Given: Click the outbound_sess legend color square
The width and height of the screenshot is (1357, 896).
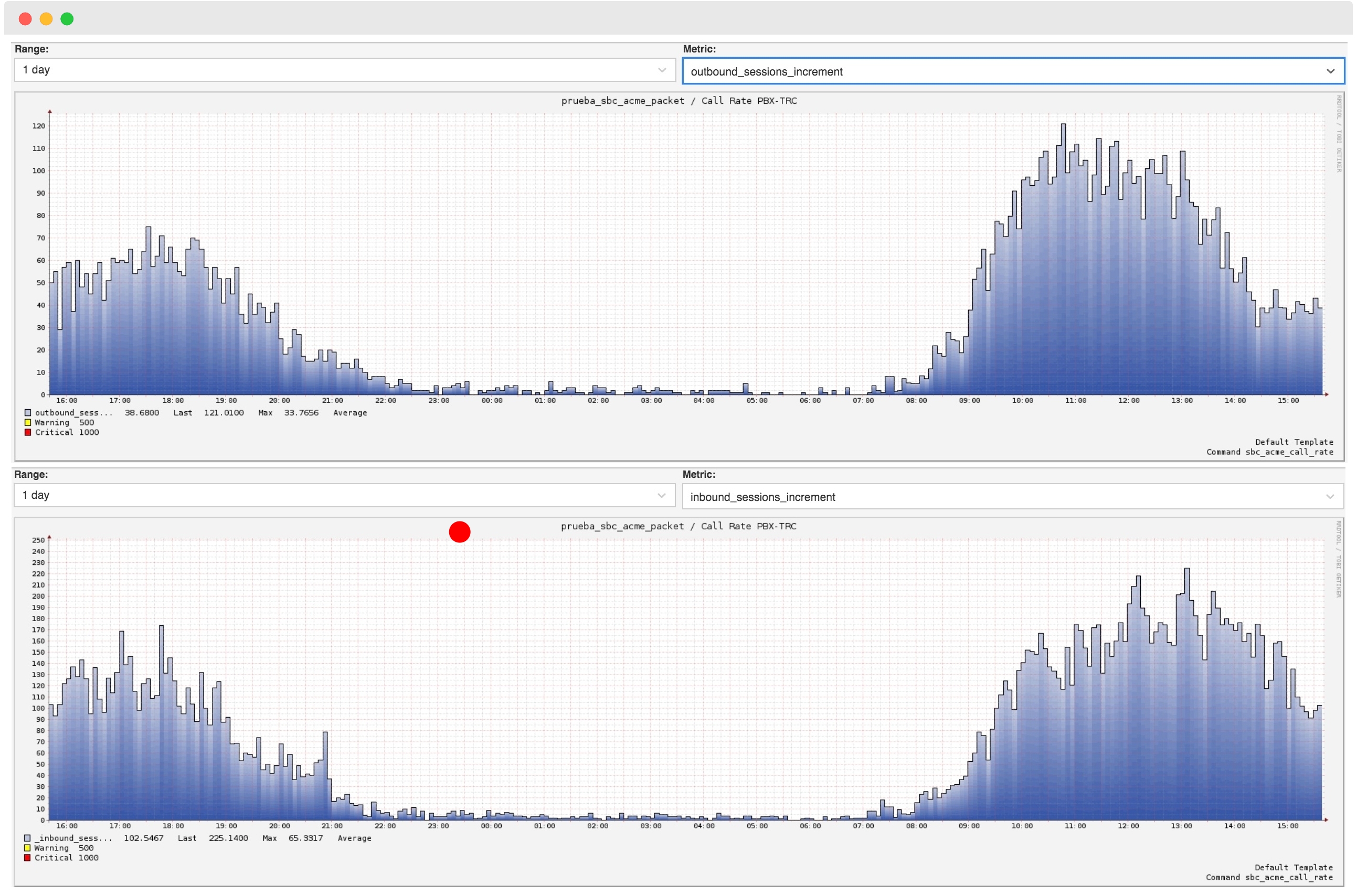Looking at the screenshot, I should coord(27,412).
